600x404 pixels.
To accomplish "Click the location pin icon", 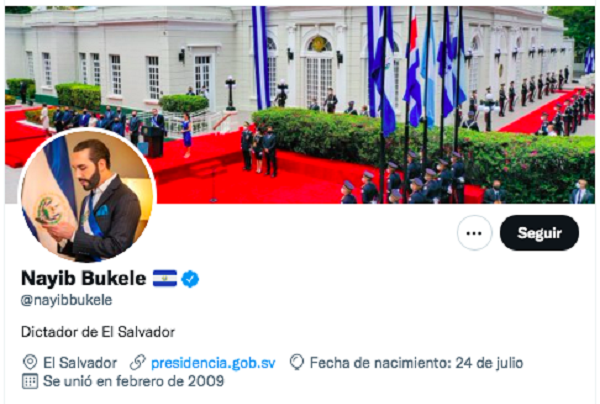I will [30, 362].
